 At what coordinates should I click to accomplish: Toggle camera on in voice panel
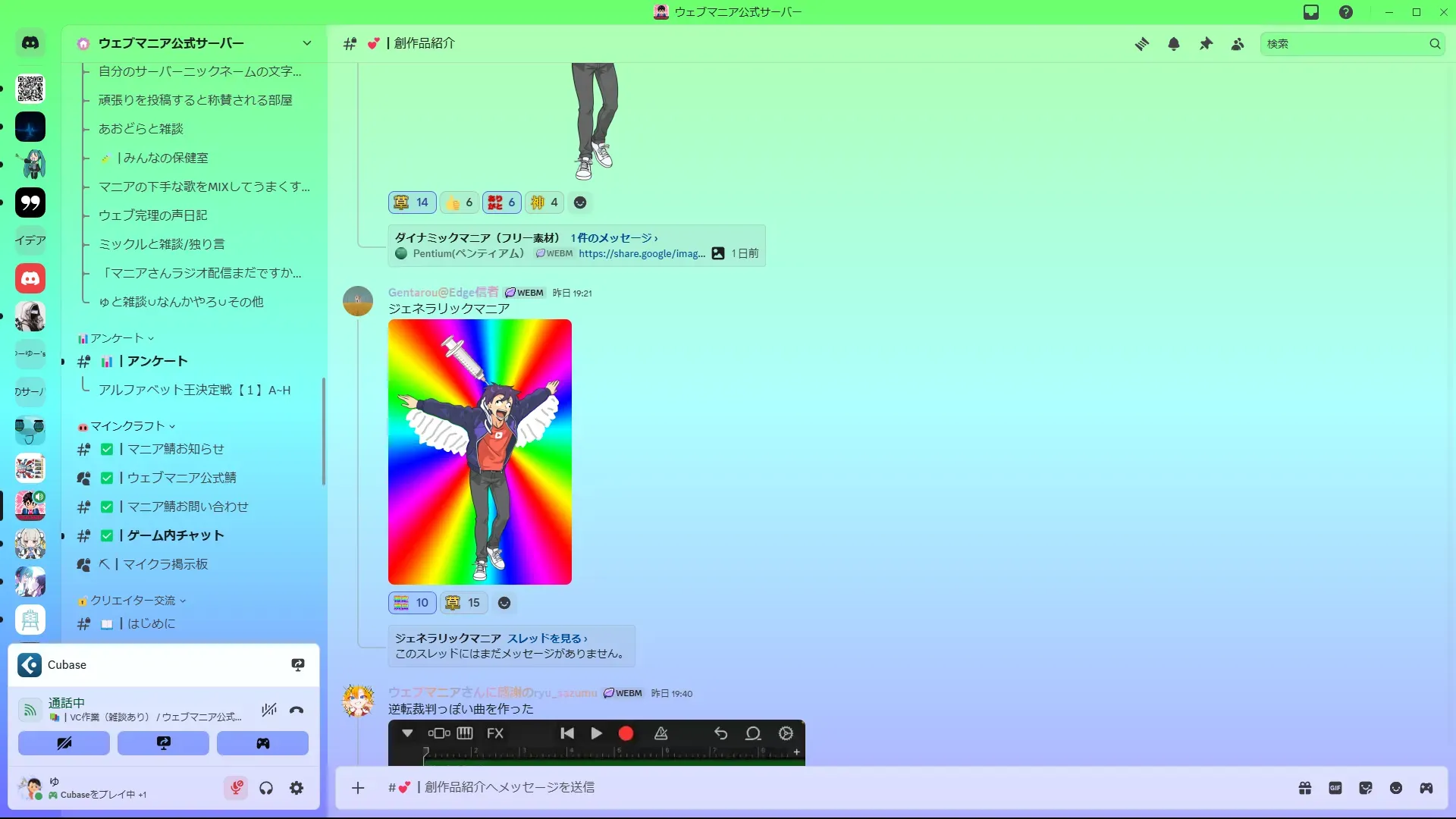tap(64, 743)
